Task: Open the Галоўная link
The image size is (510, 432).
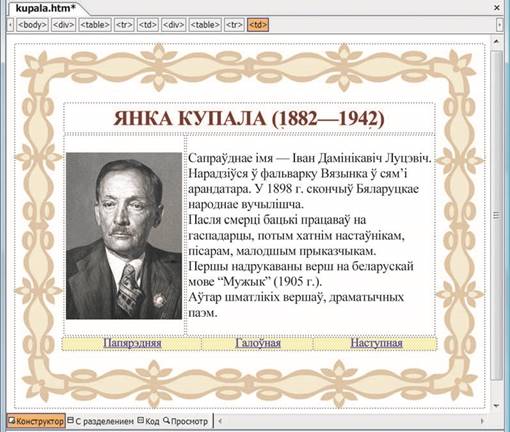Action: (x=258, y=343)
